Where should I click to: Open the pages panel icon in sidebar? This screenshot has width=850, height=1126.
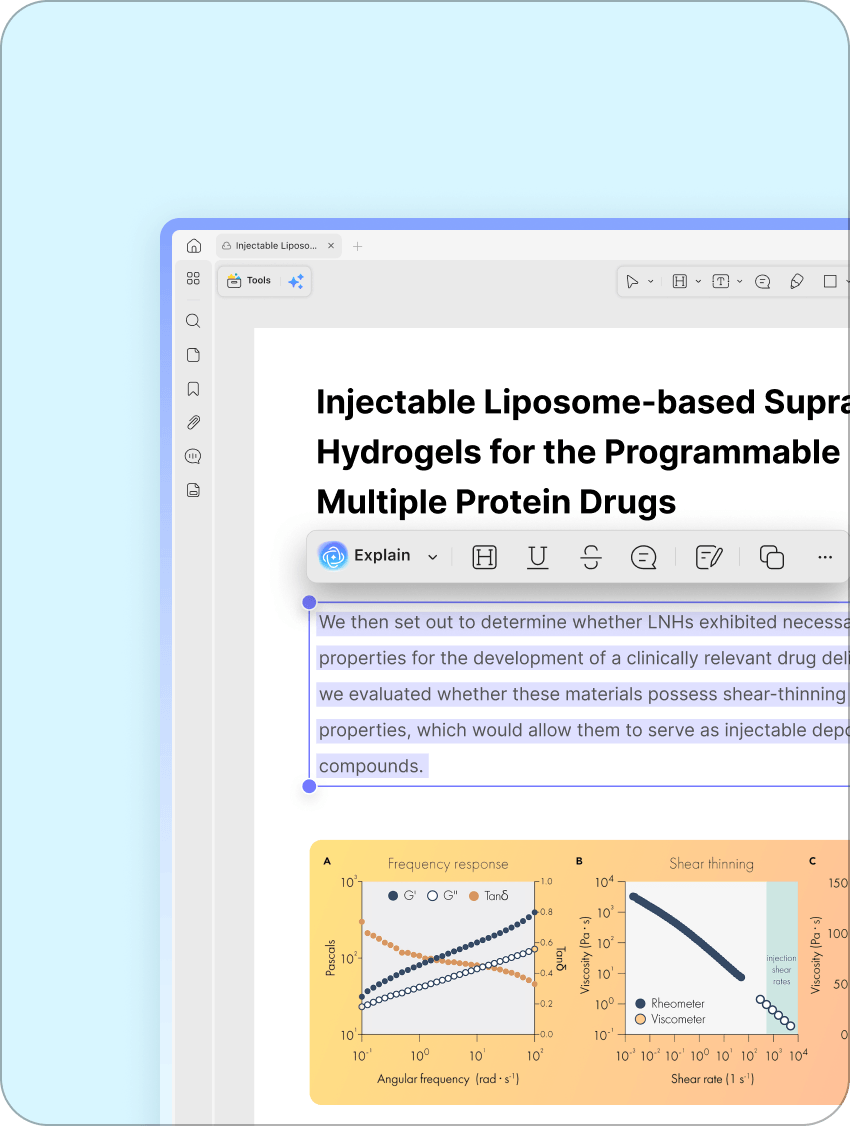tap(193, 355)
